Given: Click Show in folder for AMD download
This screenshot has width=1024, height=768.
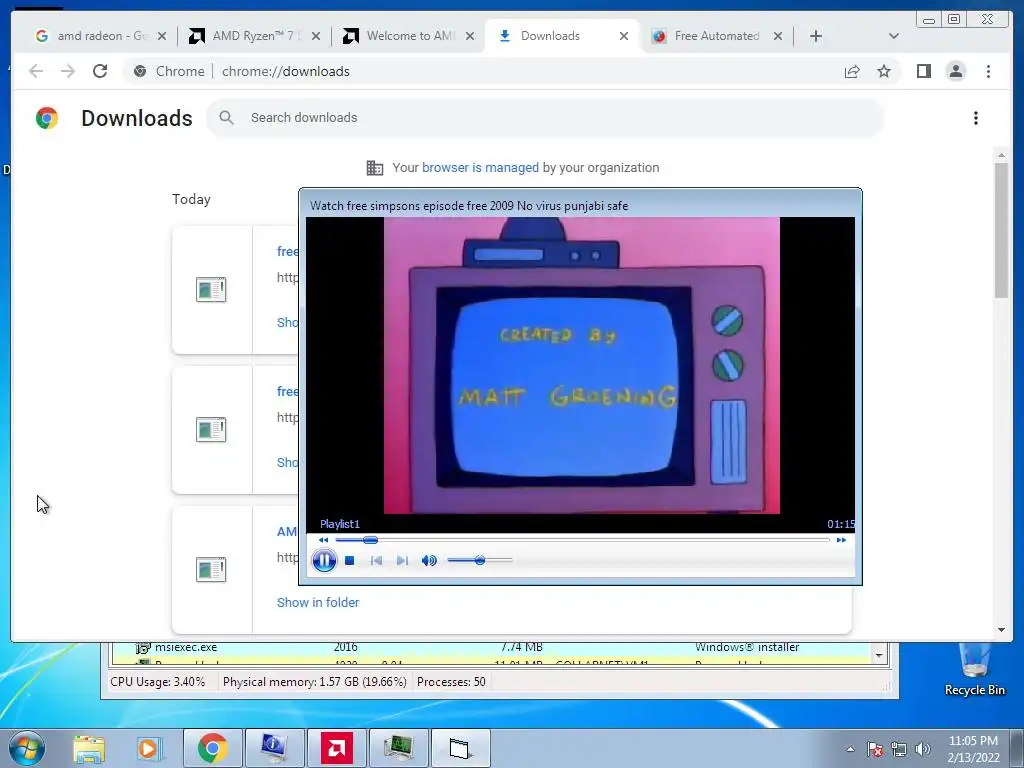Looking at the screenshot, I should click(318, 602).
